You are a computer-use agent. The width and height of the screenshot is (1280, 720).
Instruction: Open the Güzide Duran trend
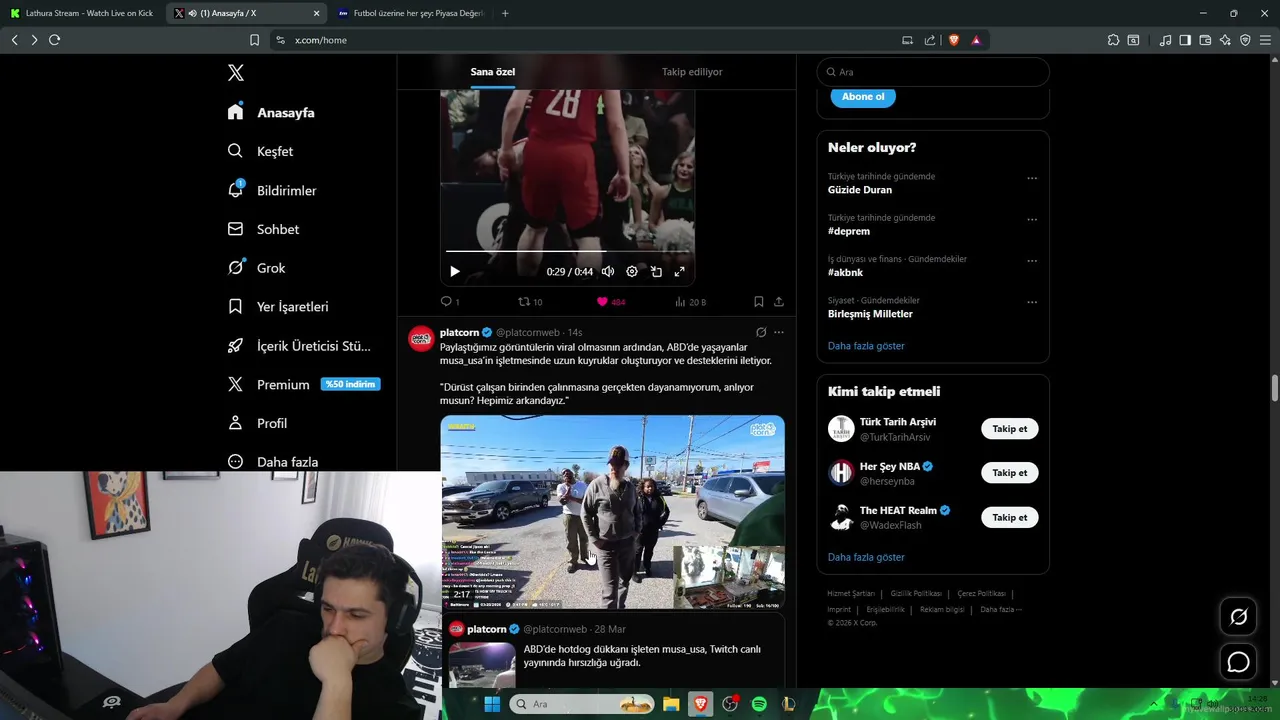pyautogui.click(x=860, y=190)
